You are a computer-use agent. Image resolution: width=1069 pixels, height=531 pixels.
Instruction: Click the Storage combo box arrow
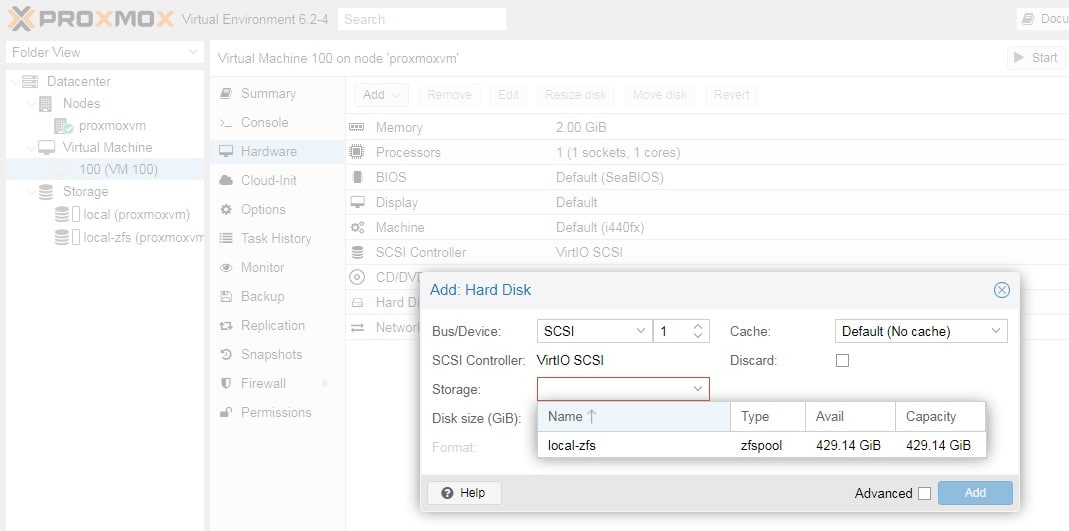tap(697, 389)
